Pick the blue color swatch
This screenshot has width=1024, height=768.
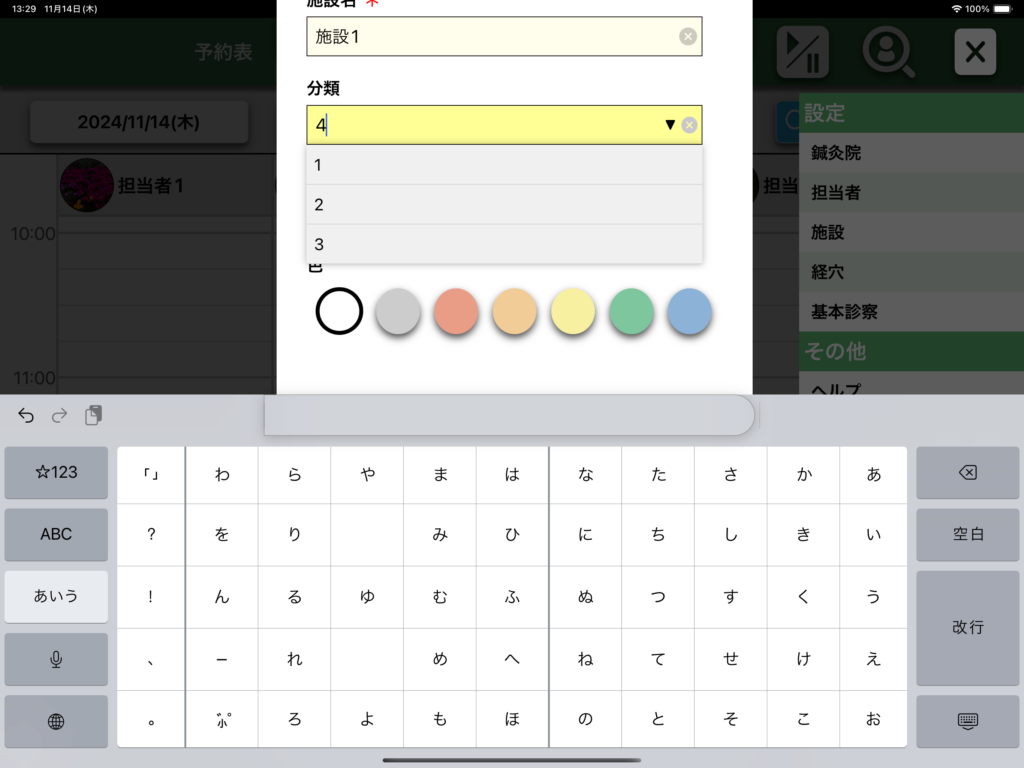pos(689,311)
